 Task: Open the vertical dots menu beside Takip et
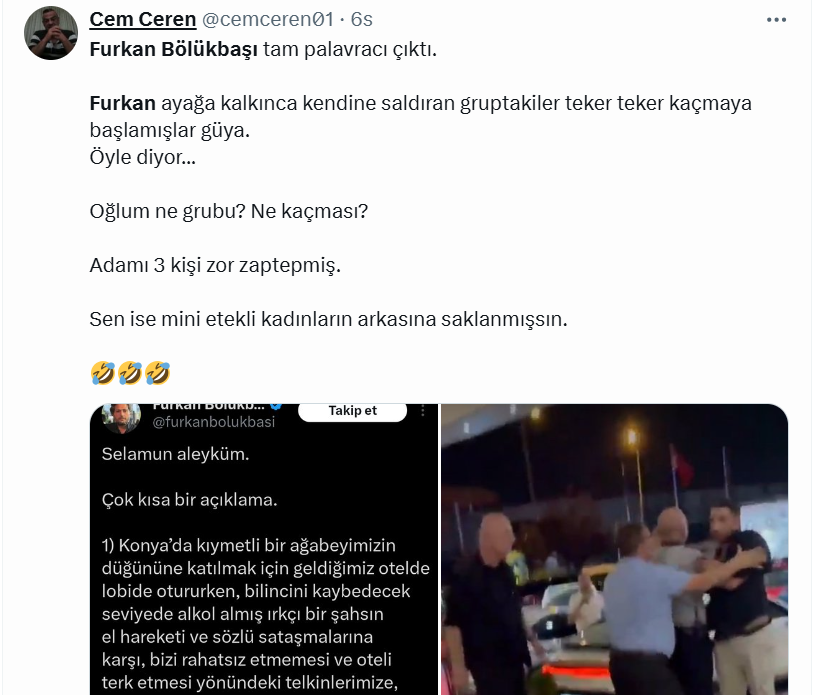[x=423, y=411]
